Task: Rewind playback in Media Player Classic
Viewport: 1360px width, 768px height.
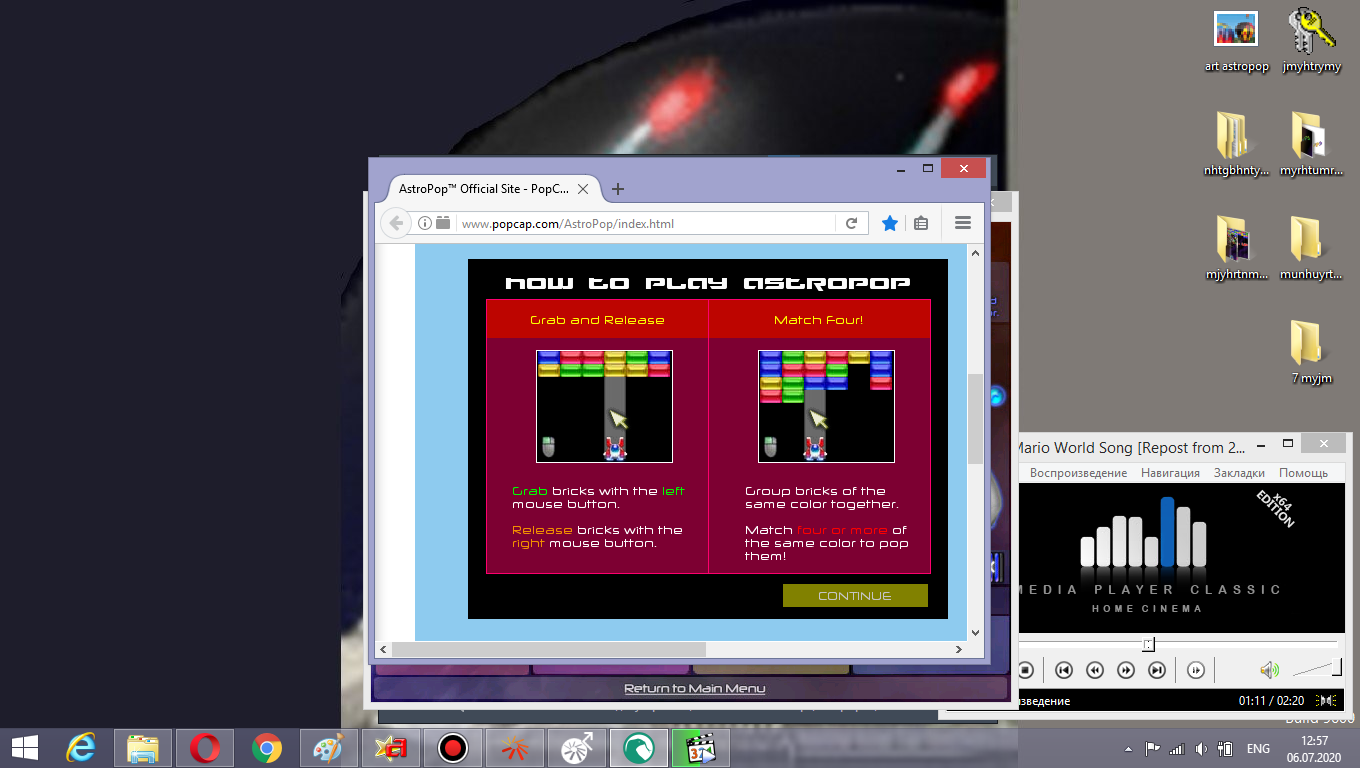Action: 1095,670
